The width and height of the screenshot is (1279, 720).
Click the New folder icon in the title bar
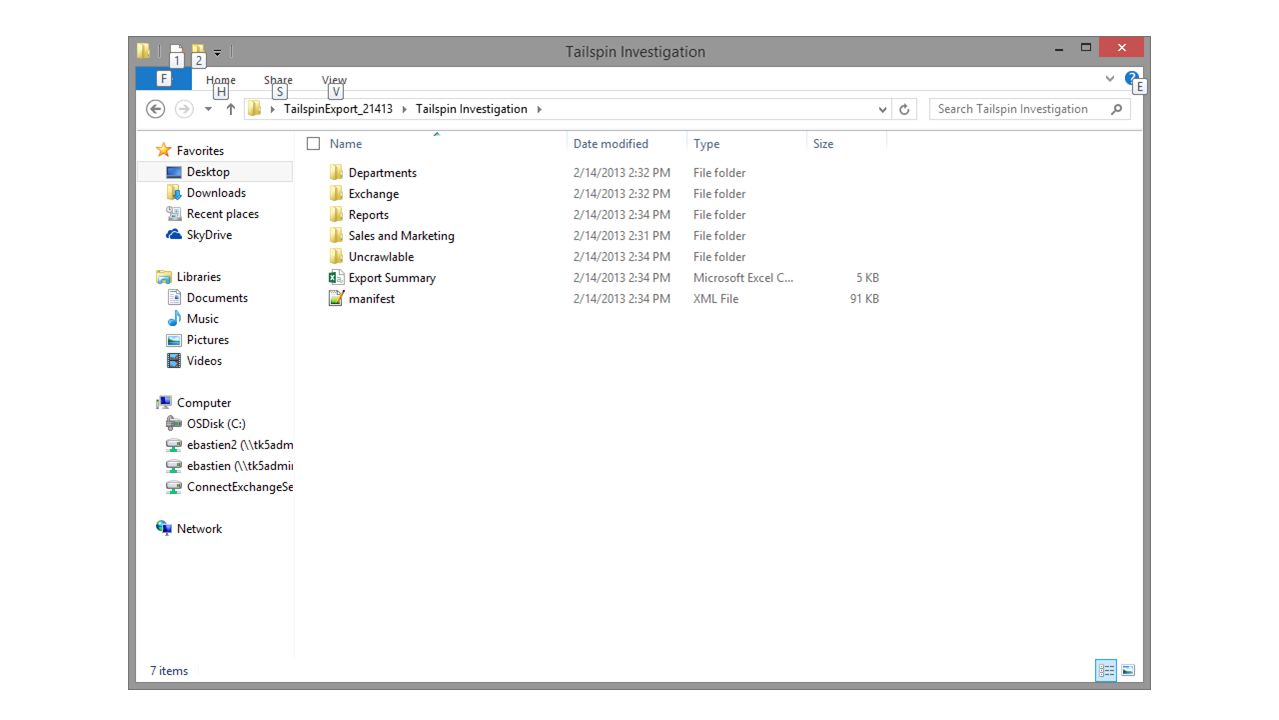(198, 51)
